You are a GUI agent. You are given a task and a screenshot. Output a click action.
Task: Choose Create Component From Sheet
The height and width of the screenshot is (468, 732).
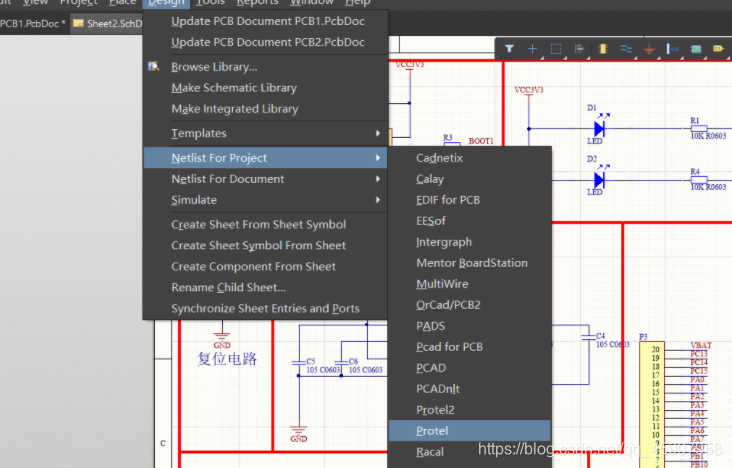(x=265, y=267)
